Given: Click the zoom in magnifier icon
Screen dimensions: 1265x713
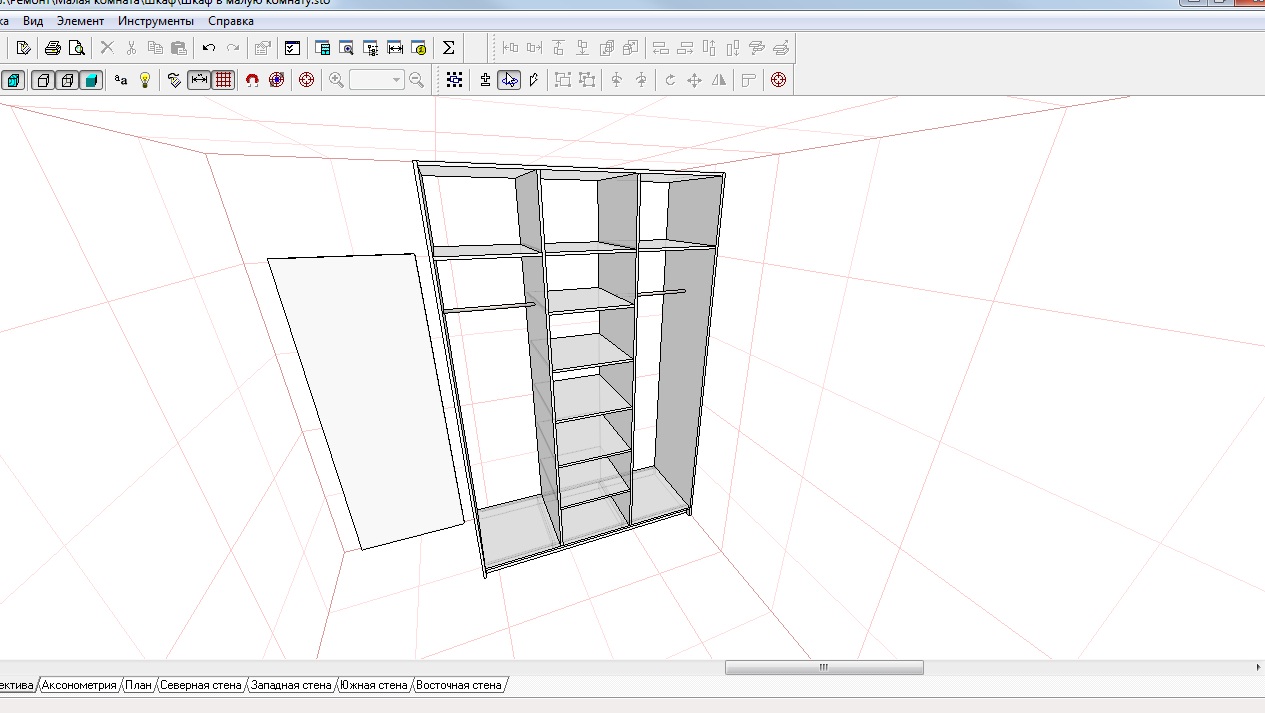Looking at the screenshot, I should 337,80.
